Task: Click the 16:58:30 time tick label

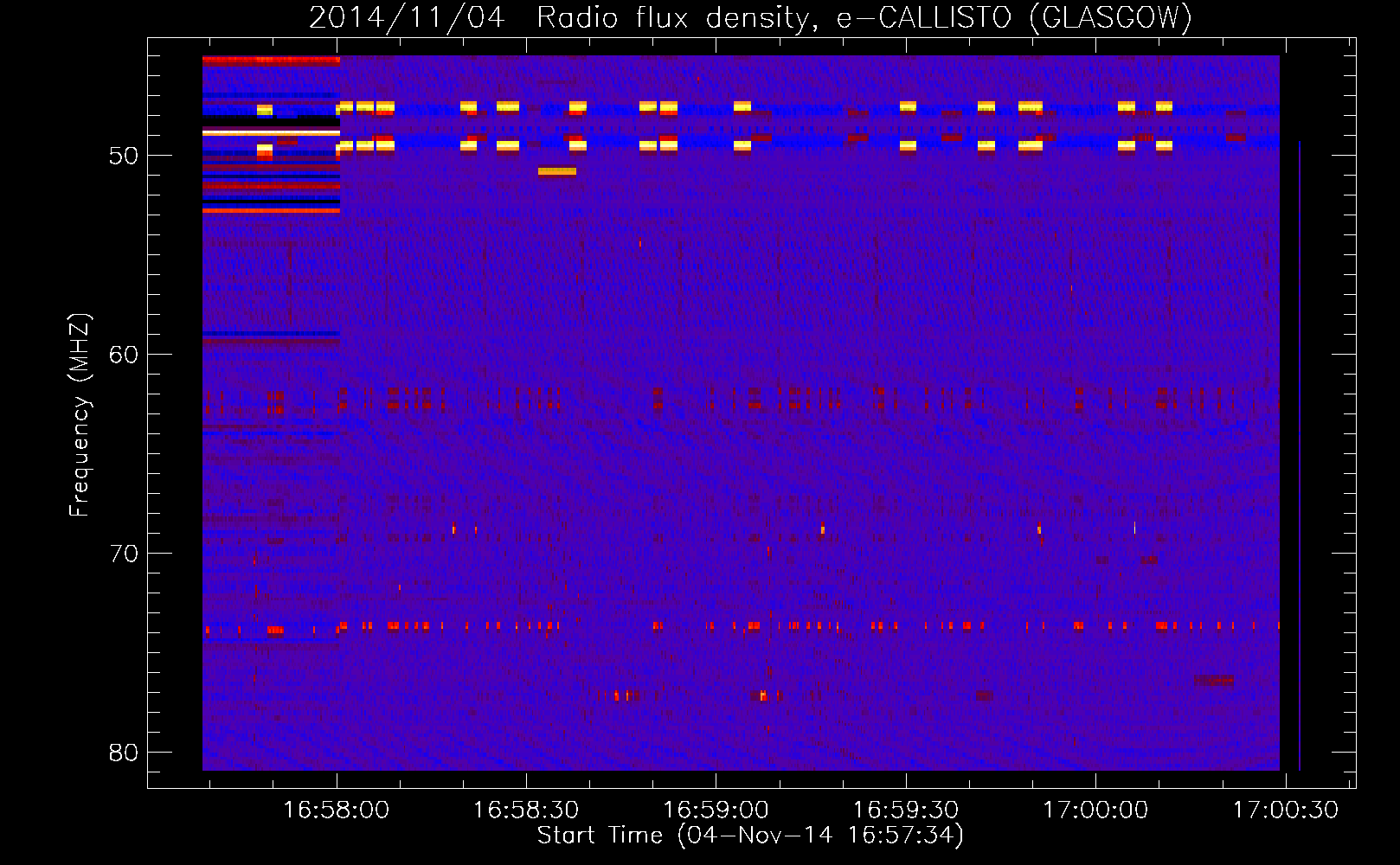Action: (x=526, y=811)
